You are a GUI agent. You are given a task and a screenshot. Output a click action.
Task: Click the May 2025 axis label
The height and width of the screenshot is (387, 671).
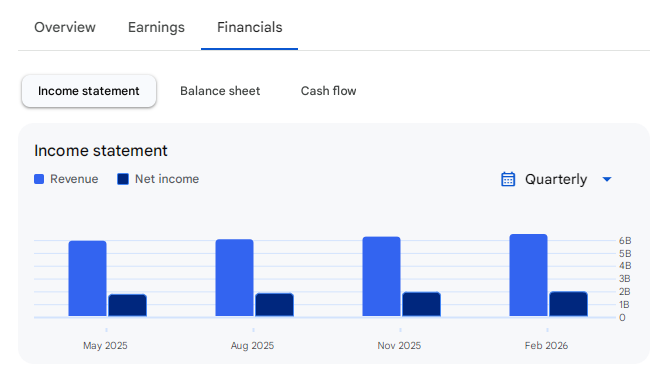click(x=105, y=345)
